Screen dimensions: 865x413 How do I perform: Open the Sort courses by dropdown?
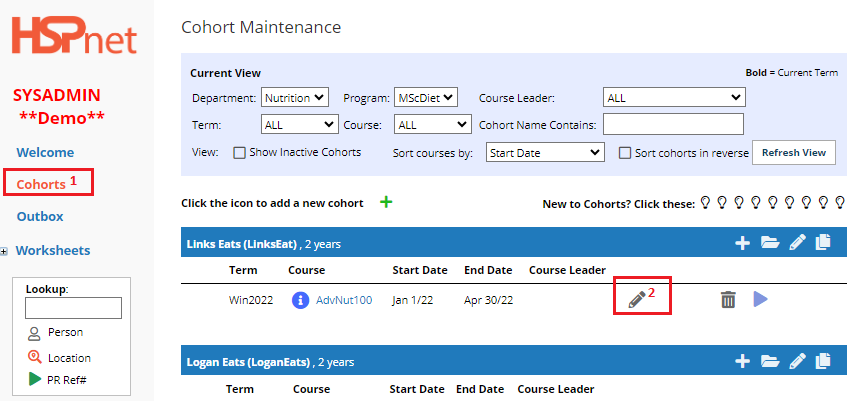[545, 153]
